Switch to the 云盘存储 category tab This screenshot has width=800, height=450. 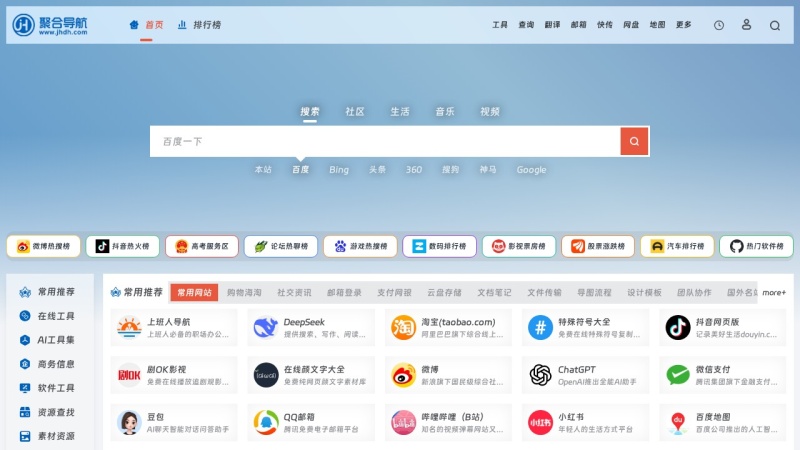click(x=444, y=292)
